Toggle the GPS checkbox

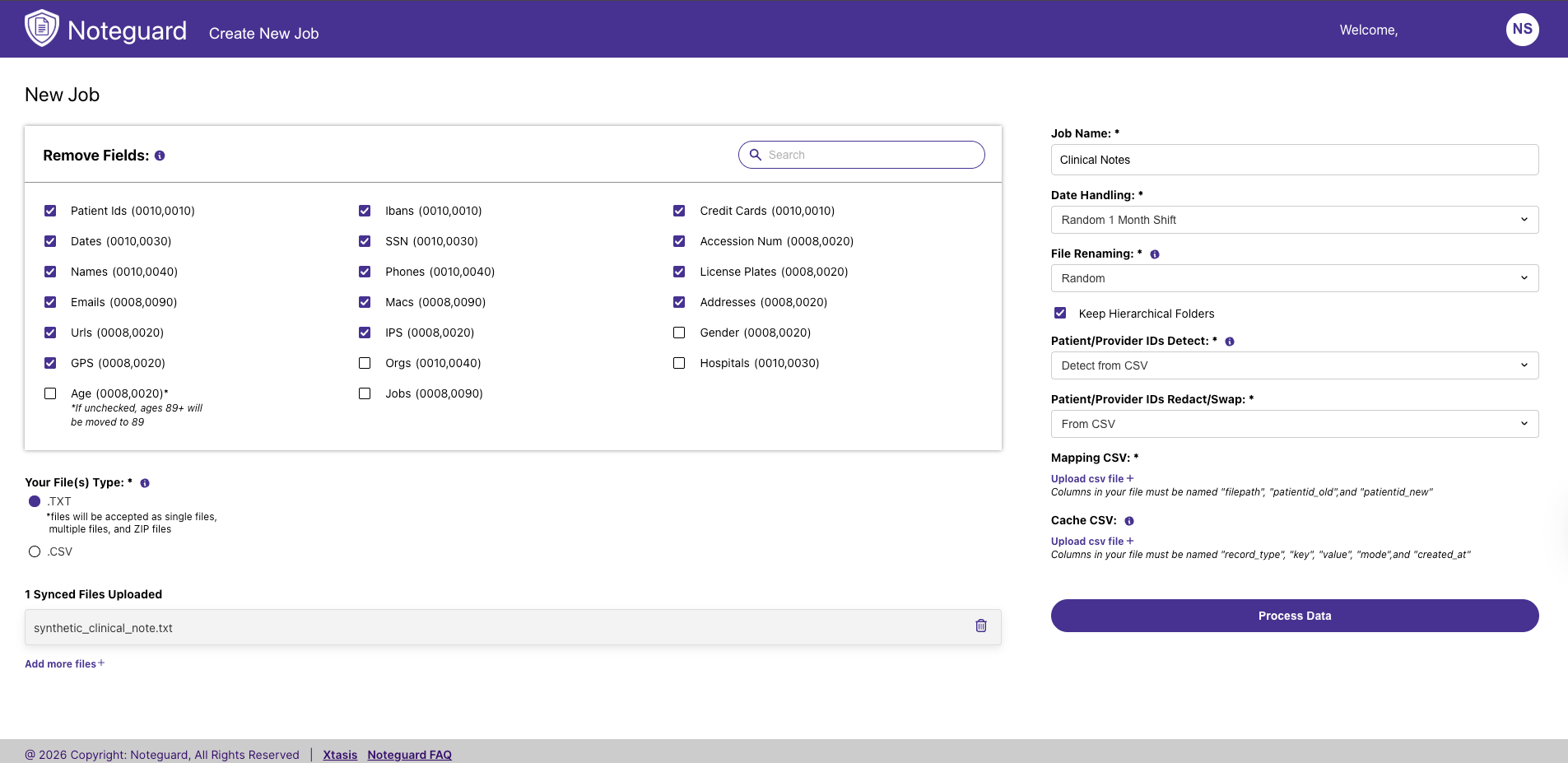(50, 363)
